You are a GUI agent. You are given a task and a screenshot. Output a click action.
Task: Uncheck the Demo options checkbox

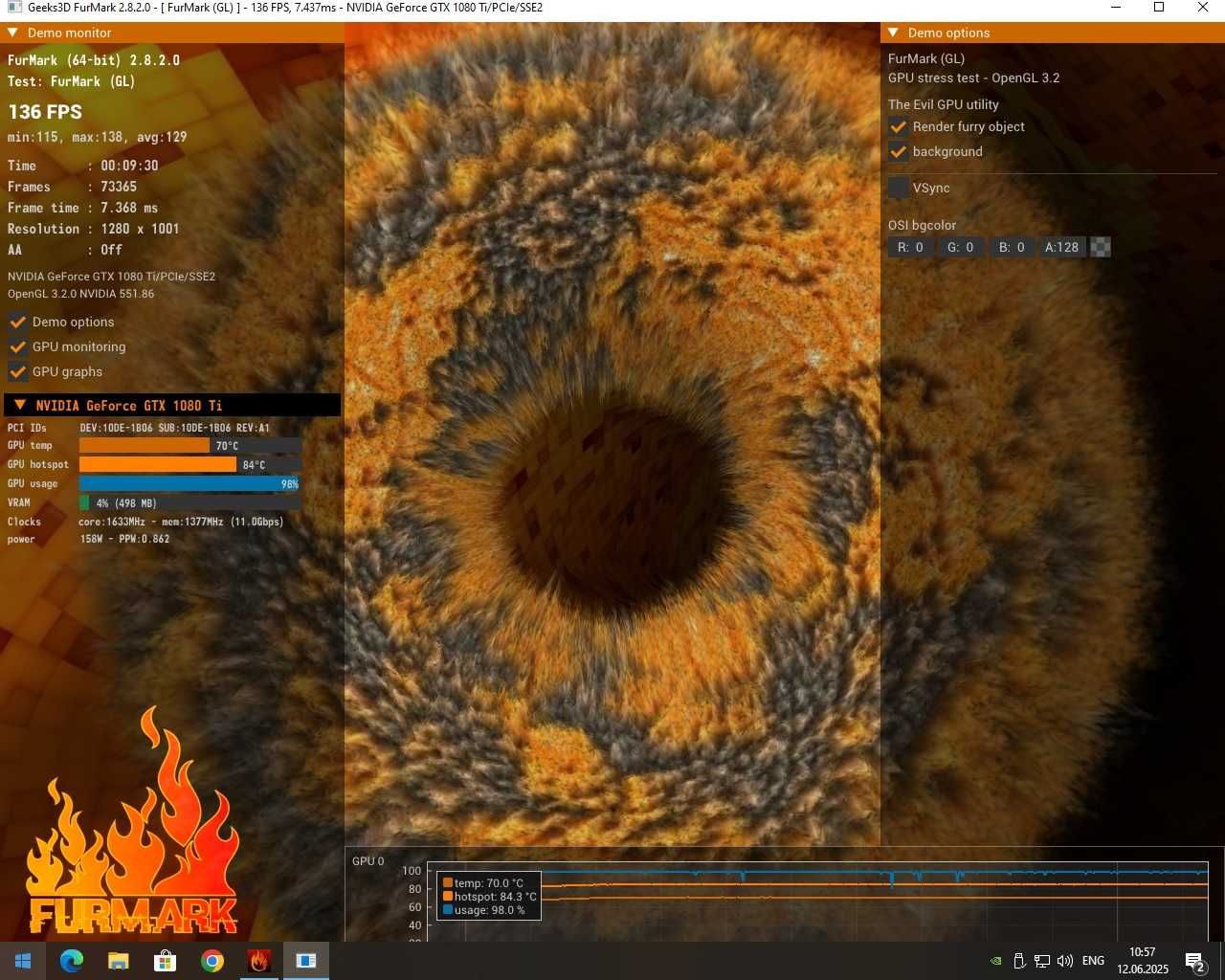point(17,322)
